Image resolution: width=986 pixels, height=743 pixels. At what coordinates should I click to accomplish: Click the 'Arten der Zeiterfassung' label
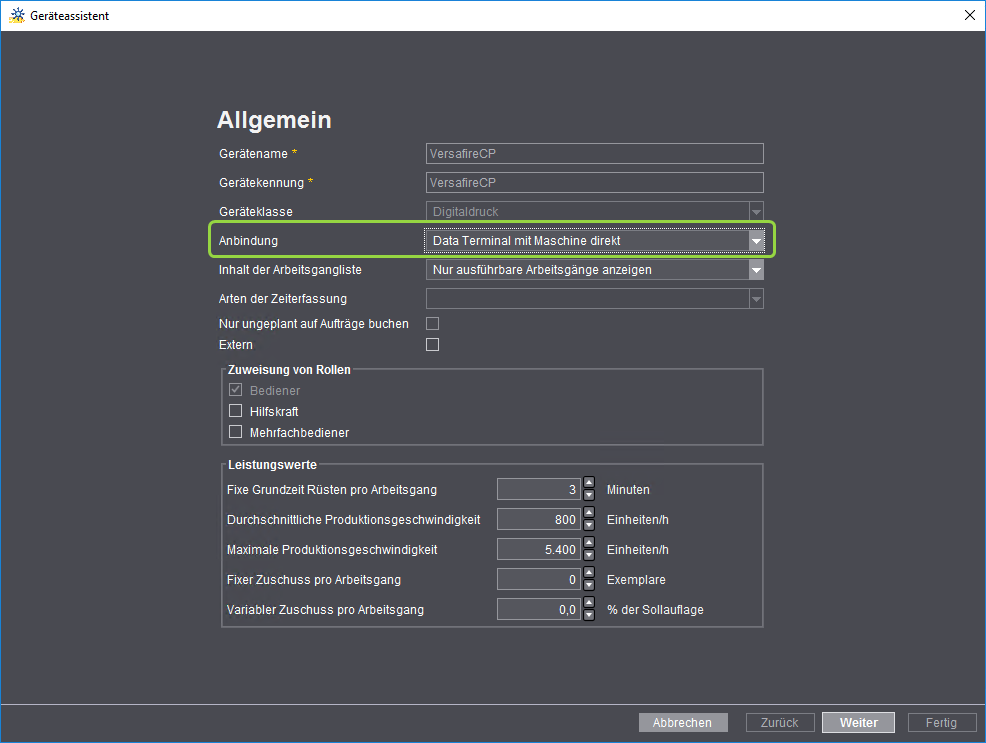click(x=282, y=299)
